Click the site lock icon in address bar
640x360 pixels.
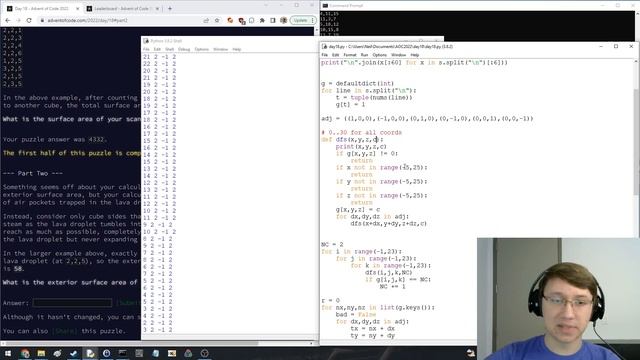tap(42, 20)
